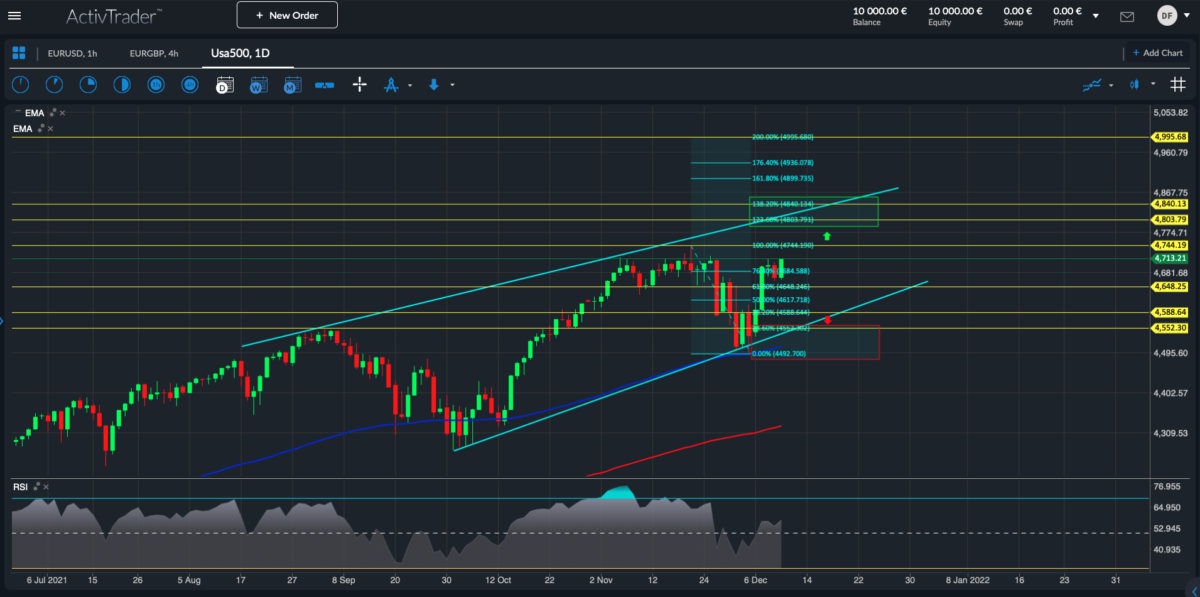Switch to the EURGBP 4h tab
The width and height of the screenshot is (1200, 597).
155,54
